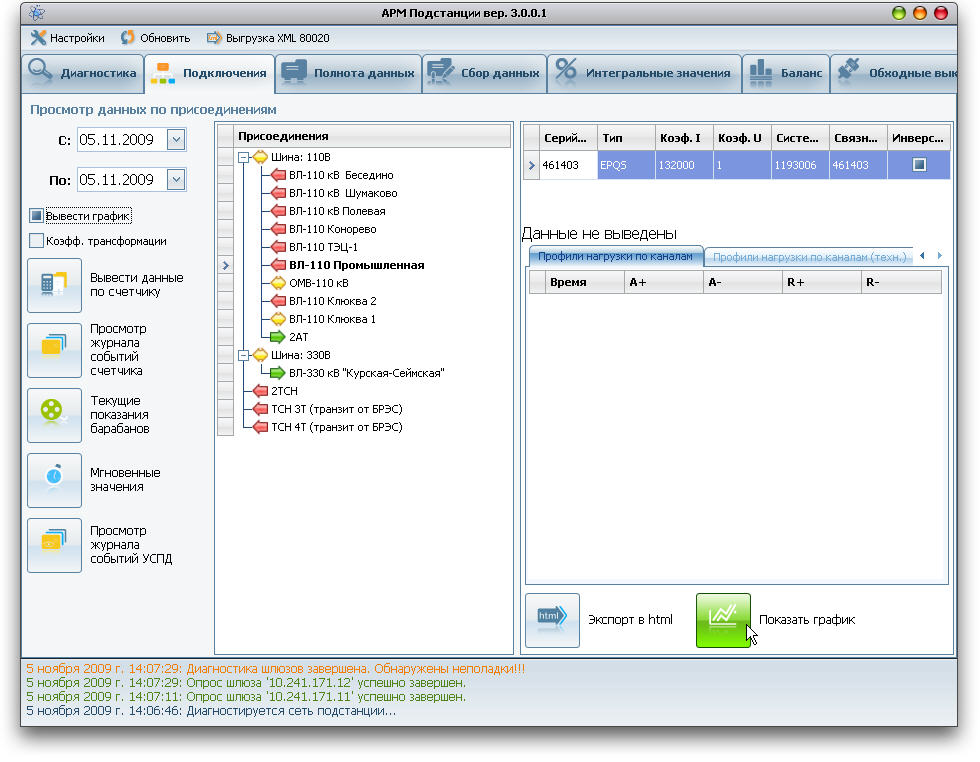Click the red arrow icon of ВЛ-110 кВ Беседино
The height and width of the screenshot is (762, 980).
(x=278, y=175)
